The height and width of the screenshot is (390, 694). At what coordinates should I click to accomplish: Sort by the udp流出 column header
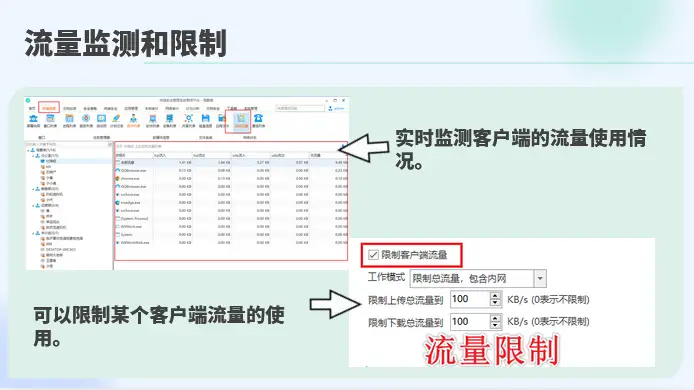coord(289,155)
